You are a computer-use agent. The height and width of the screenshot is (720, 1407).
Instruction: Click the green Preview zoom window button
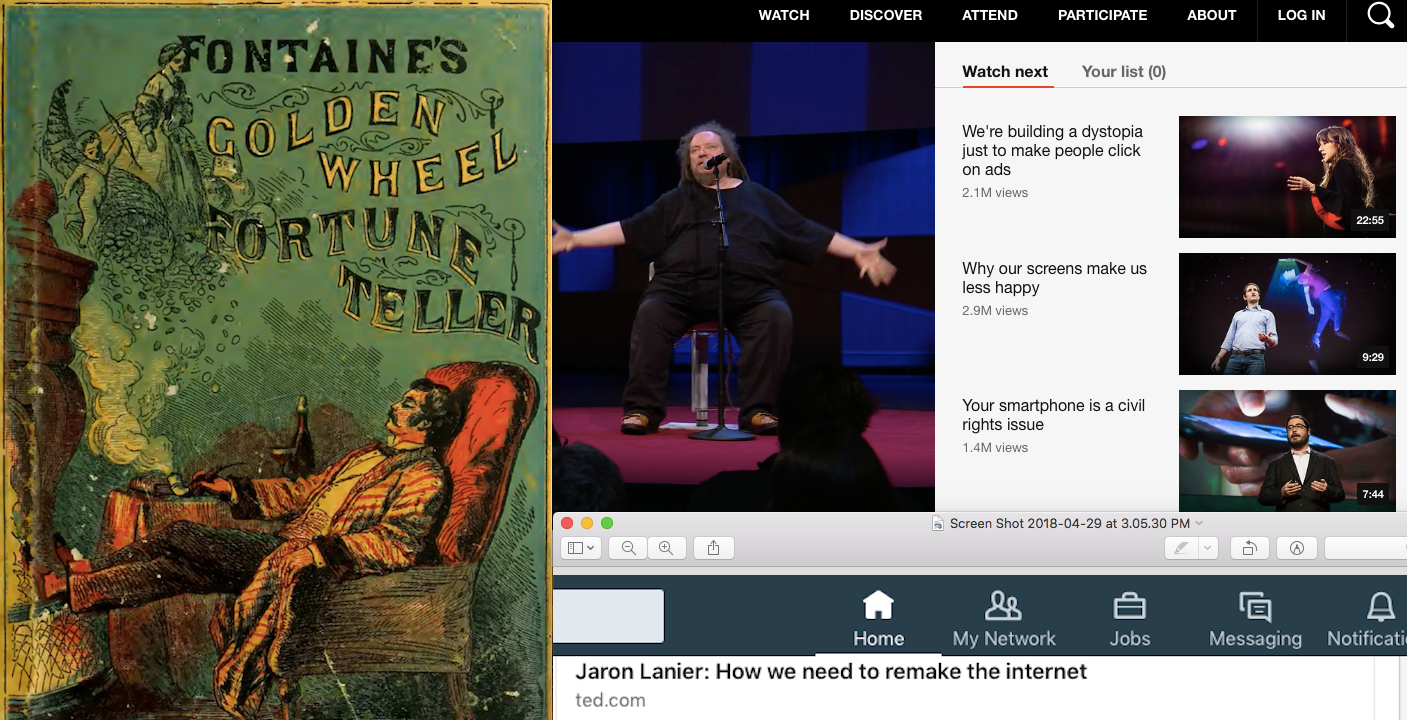(606, 523)
